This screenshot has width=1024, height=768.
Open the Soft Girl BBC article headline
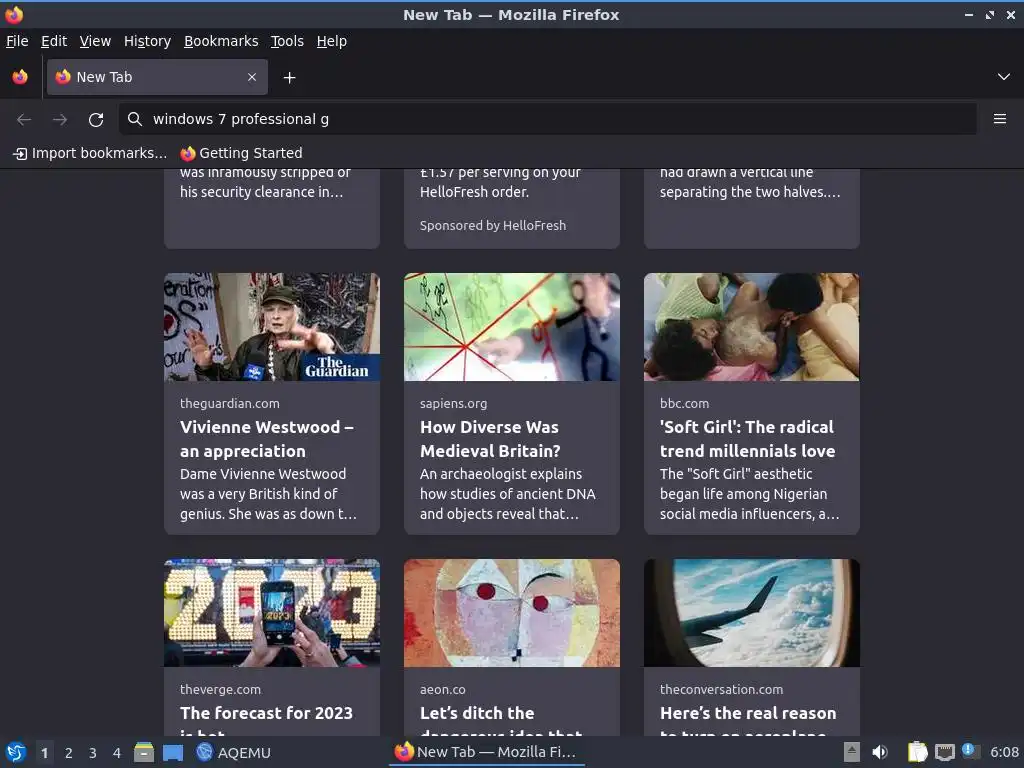[747, 439]
